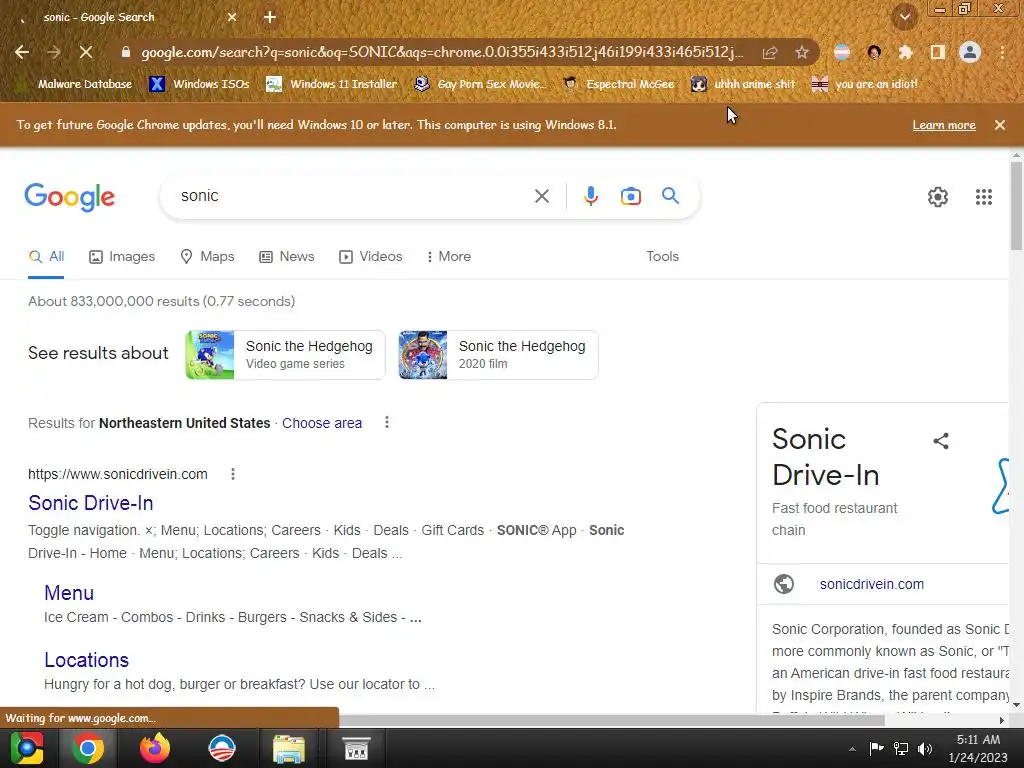Close the sonic - Google Search tab
The width and height of the screenshot is (1024, 768).
(x=232, y=18)
